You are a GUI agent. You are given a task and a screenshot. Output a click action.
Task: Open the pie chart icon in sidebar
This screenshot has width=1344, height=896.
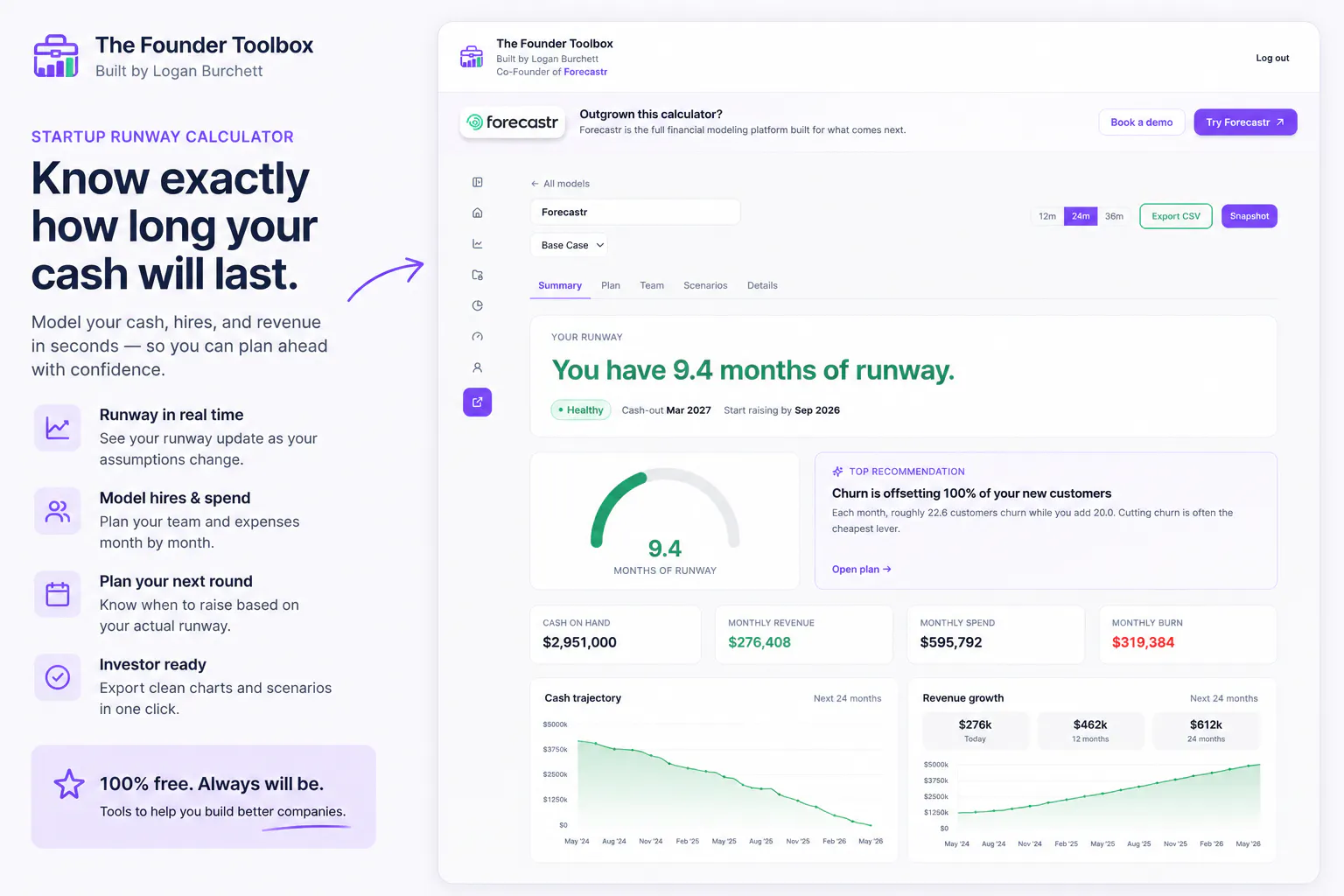477,305
